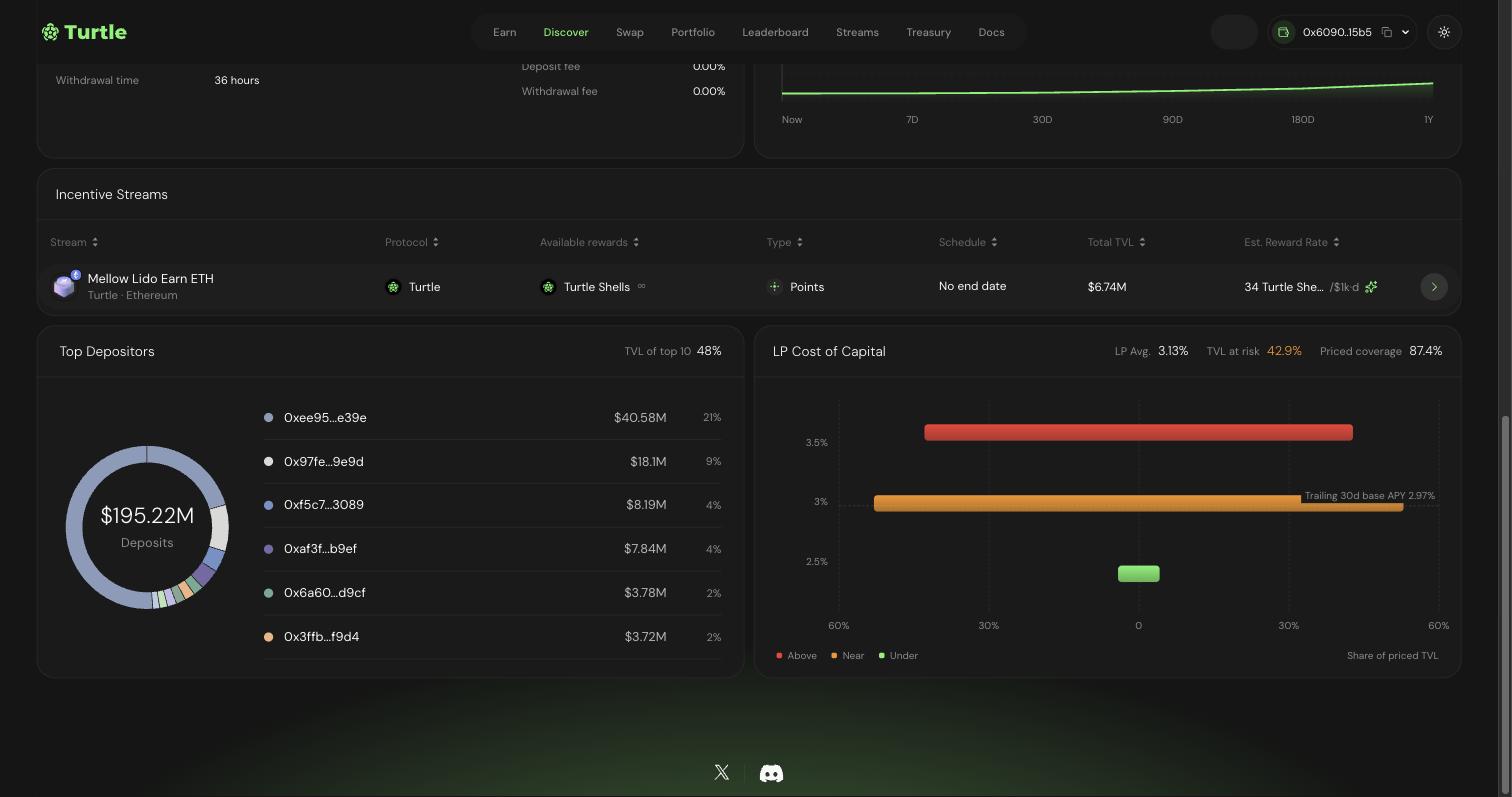Open the Leaderboard page
1512x797 pixels.
point(775,32)
